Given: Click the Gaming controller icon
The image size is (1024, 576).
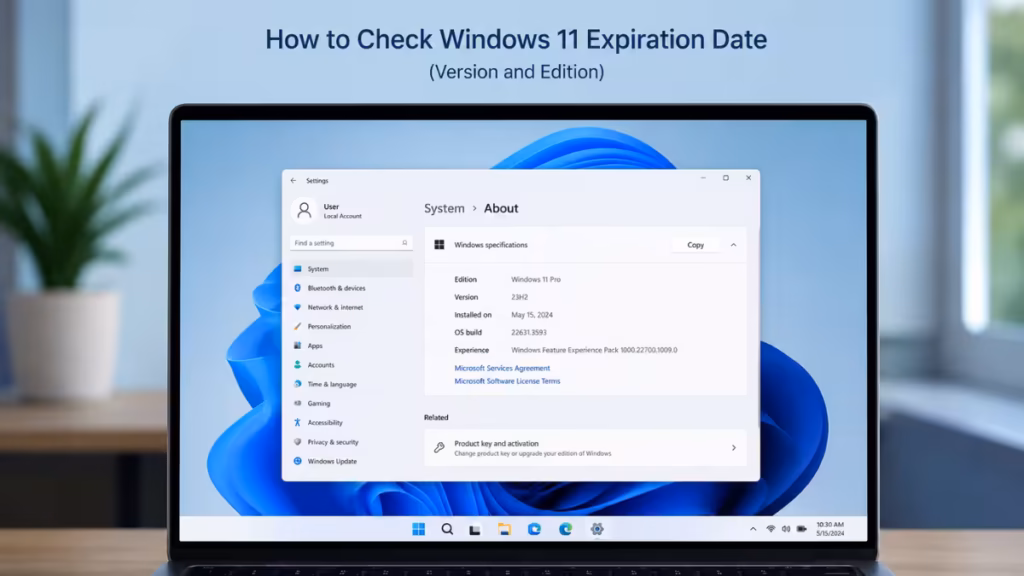Looking at the screenshot, I should click(x=297, y=403).
